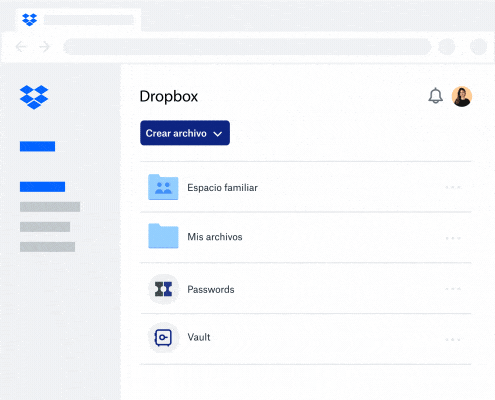Click the Dropbox favicon in the browser tab
This screenshot has height=400, width=495.
click(29, 20)
